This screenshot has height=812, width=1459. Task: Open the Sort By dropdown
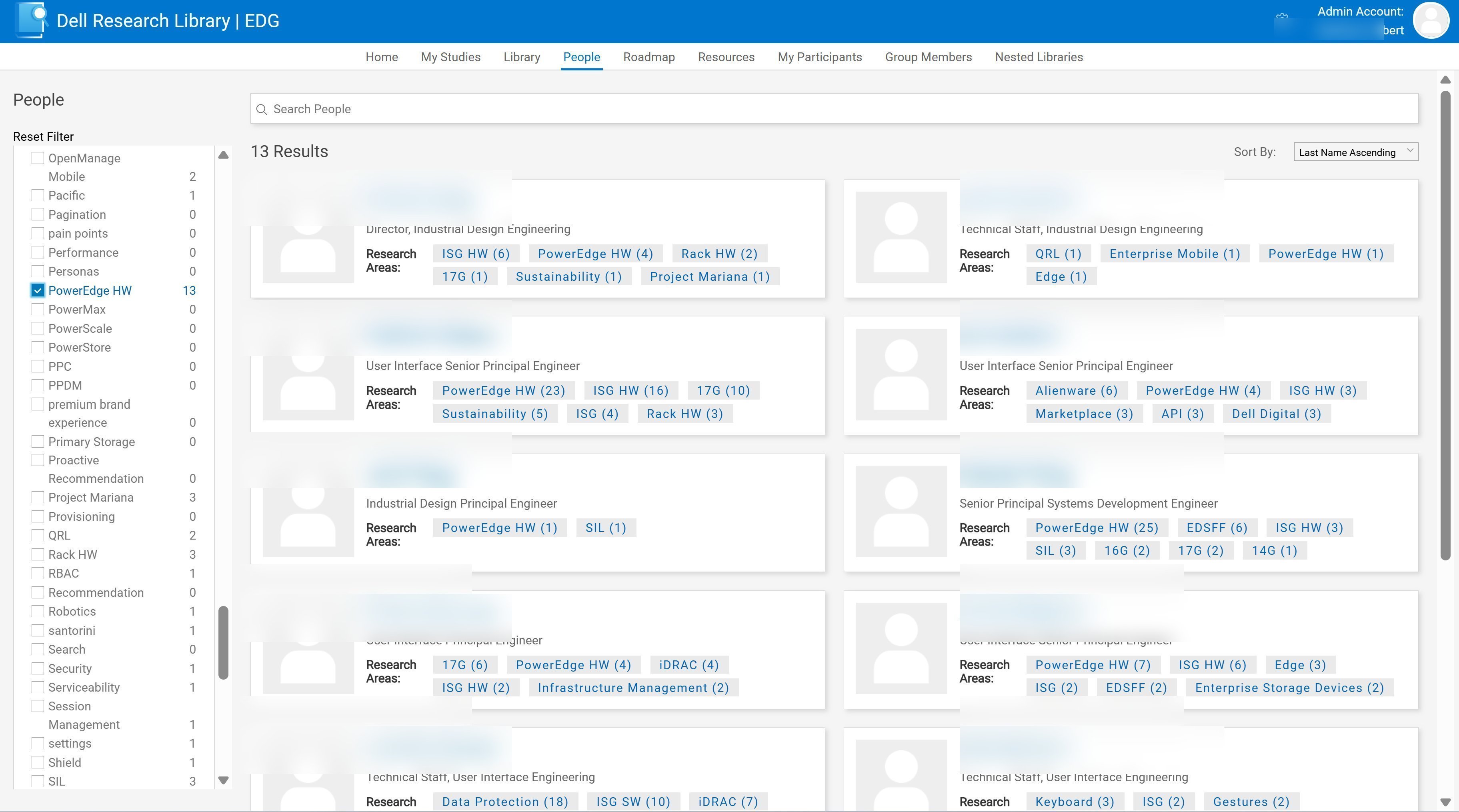click(1355, 152)
